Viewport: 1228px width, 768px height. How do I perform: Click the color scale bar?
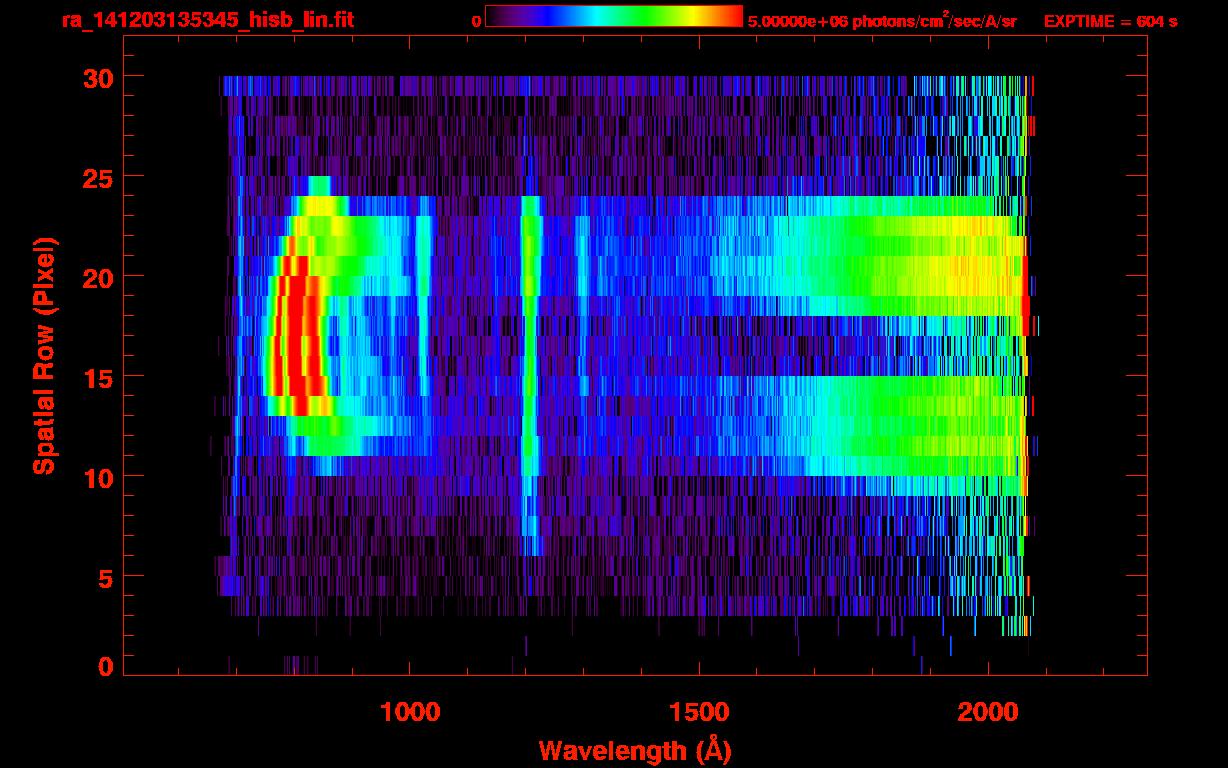614,16
